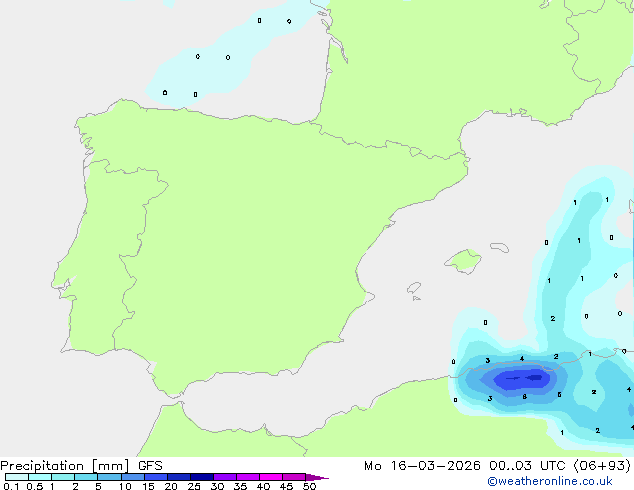Click the 45–50 mm legend color box
Screen dimensions: 634x490
[x=294, y=477]
